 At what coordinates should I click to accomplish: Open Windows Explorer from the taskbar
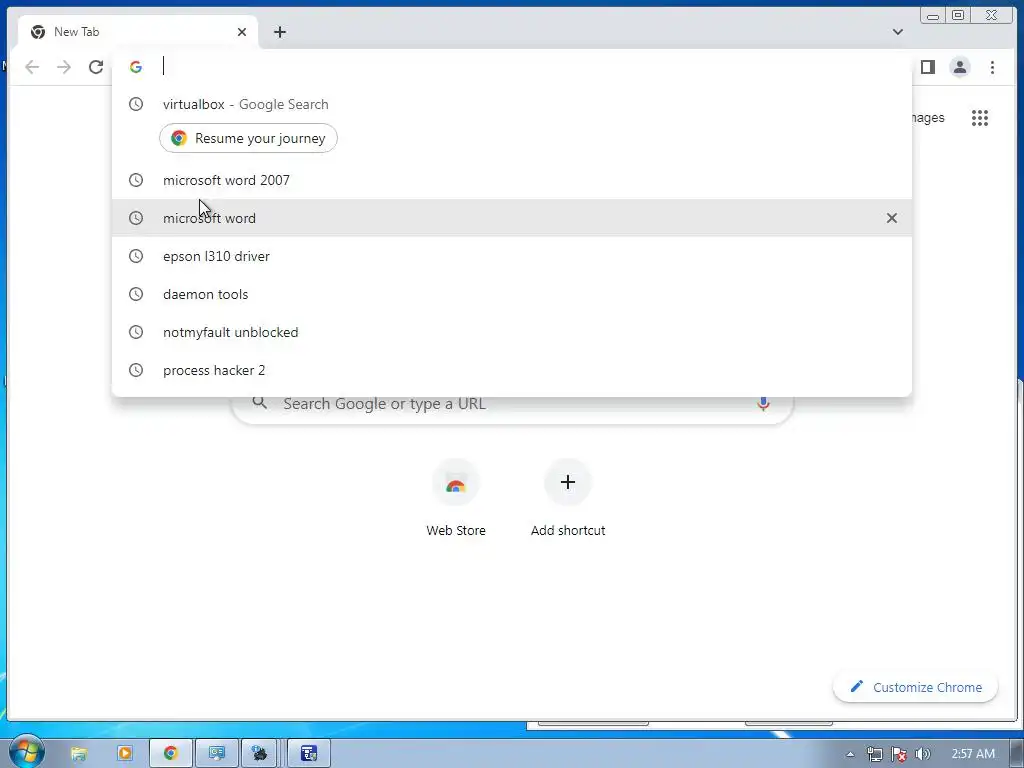[79, 754]
